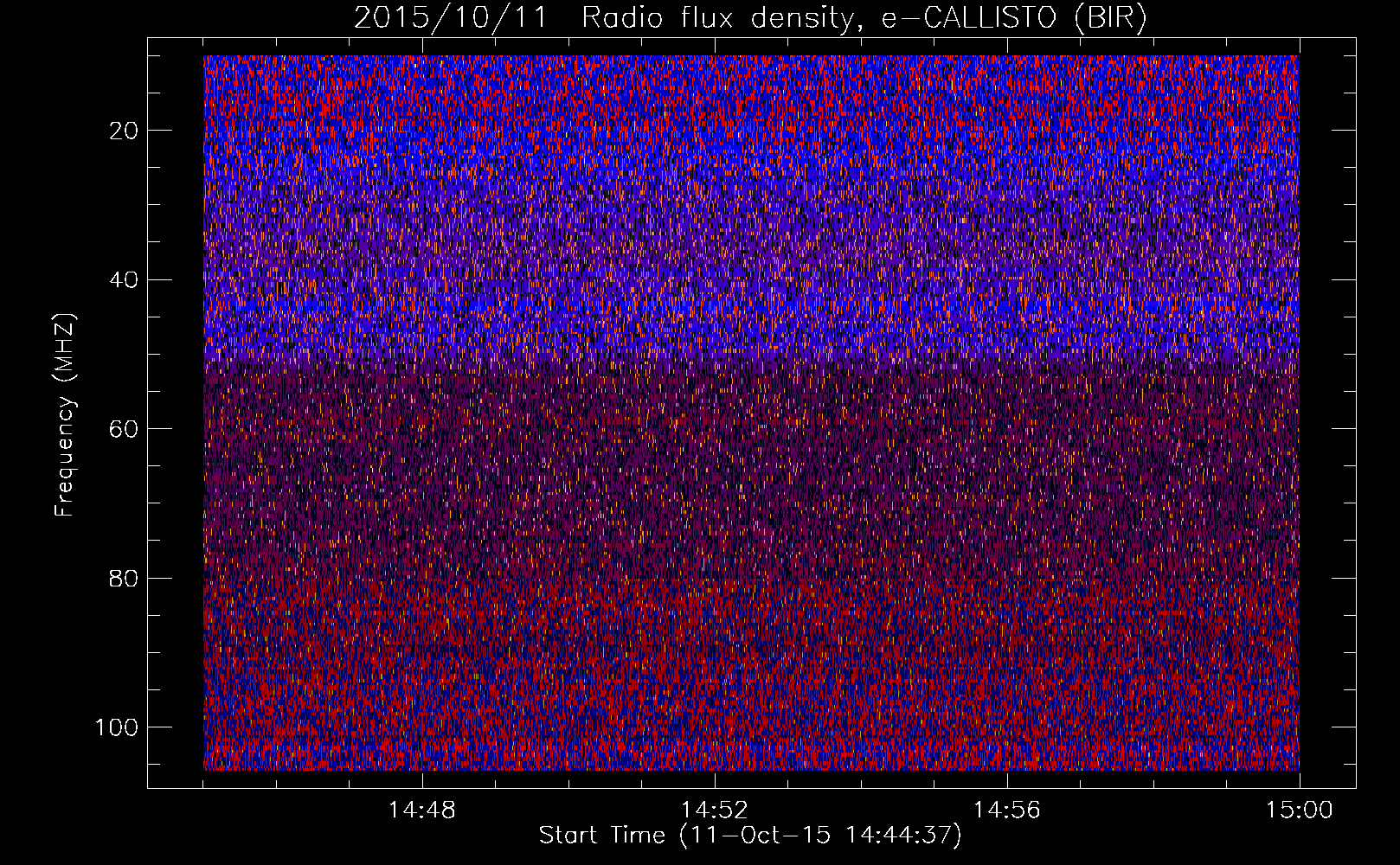Click the 40 frequency tick label
Viewport: 1400px width, 865px height.
125,279
